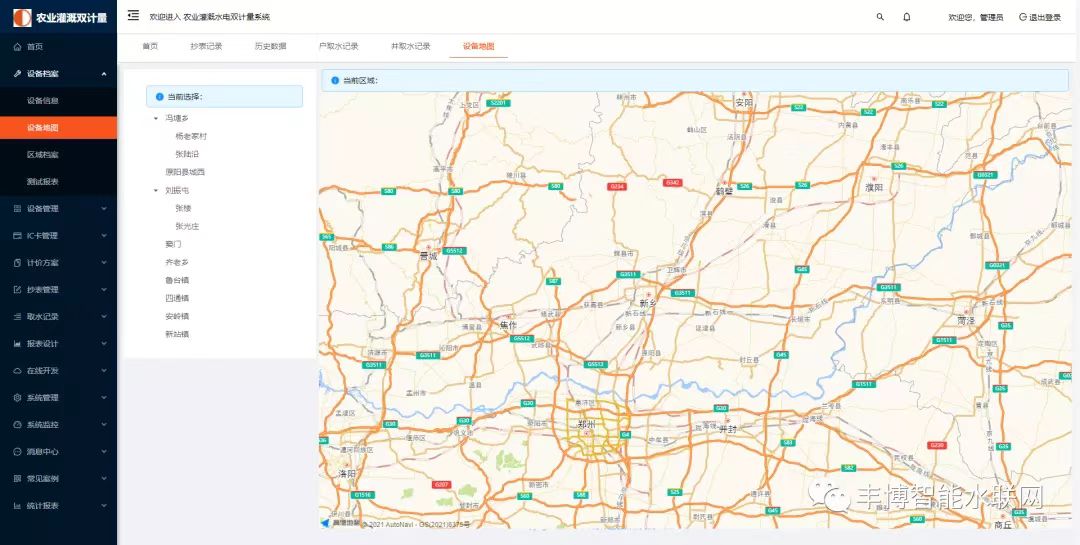Select 杨老寨村 in the region tree
This screenshot has height=545, width=1080.
pos(191,136)
